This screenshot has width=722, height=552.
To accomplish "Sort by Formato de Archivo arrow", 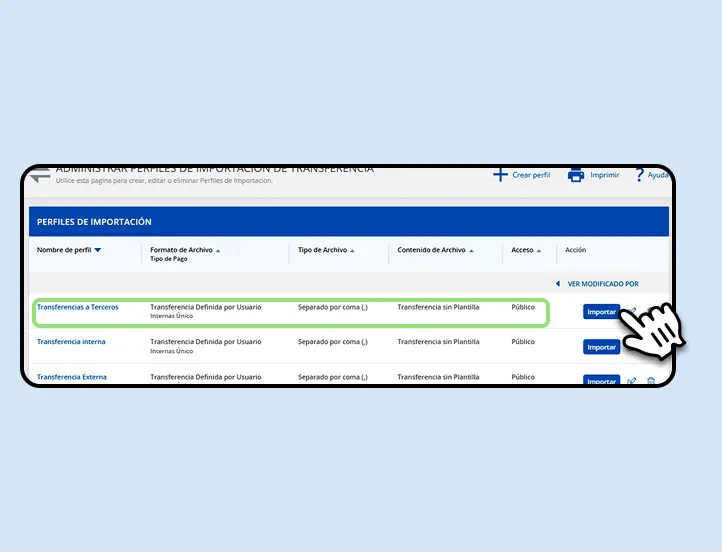I will 218,251.
